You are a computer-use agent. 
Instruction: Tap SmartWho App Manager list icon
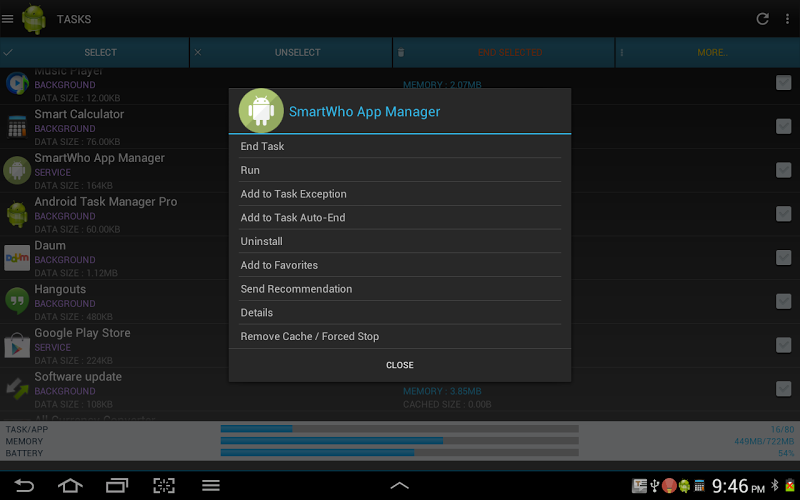17,170
